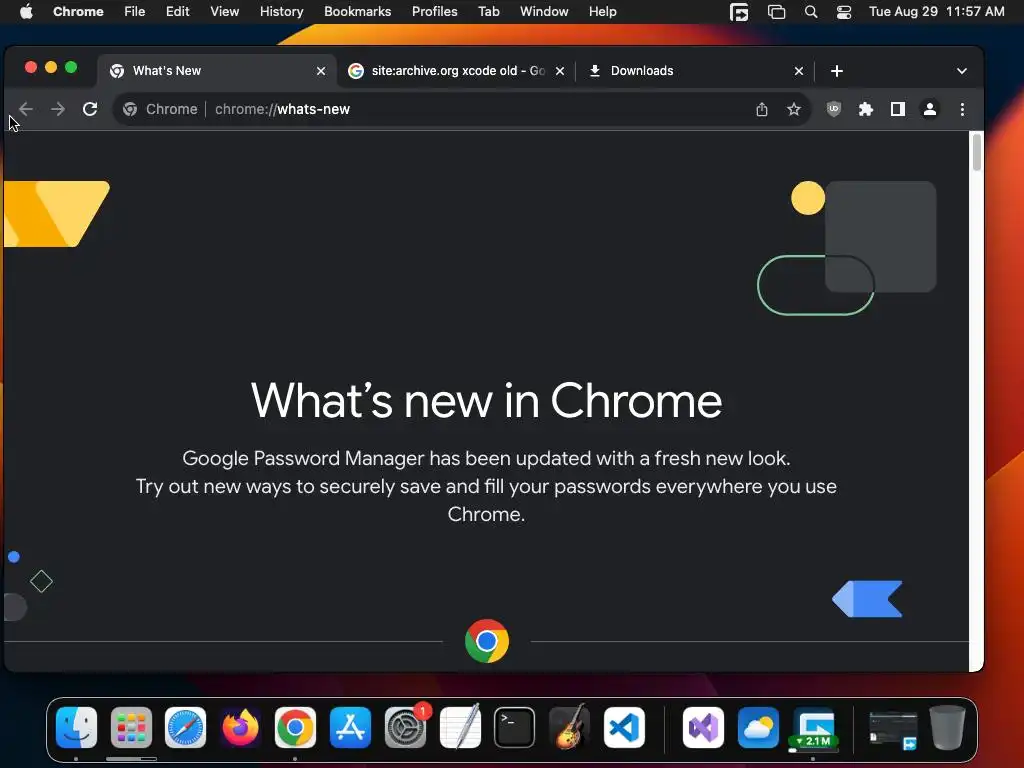Open the cloud weather app in the Dock

click(758, 728)
